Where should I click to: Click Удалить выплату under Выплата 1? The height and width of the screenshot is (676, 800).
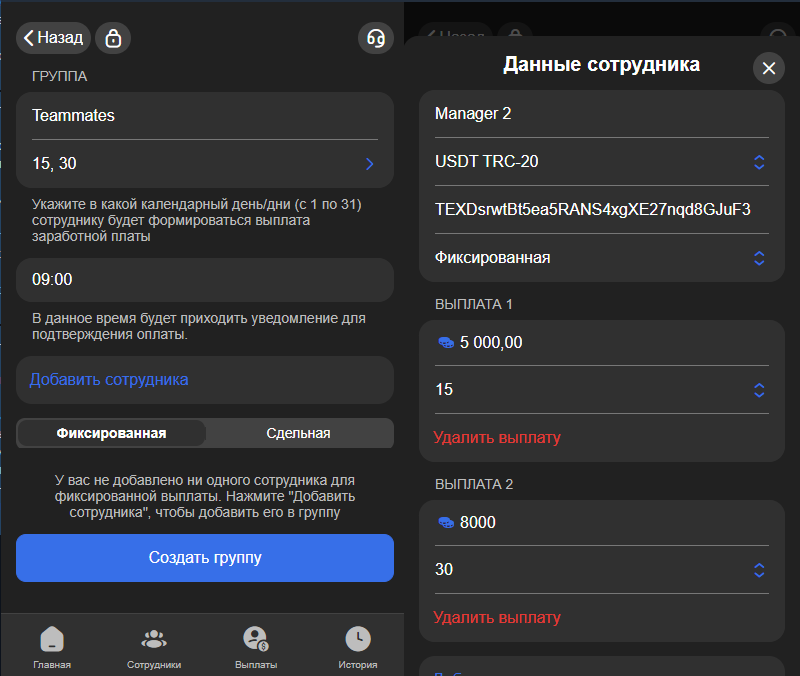click(x=497, y=437)
